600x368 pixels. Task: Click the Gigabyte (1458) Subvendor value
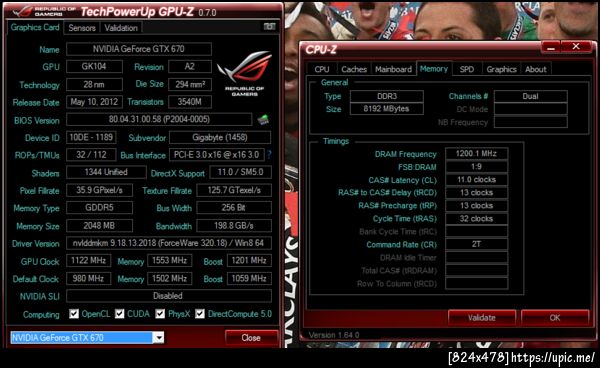(220, 137)
